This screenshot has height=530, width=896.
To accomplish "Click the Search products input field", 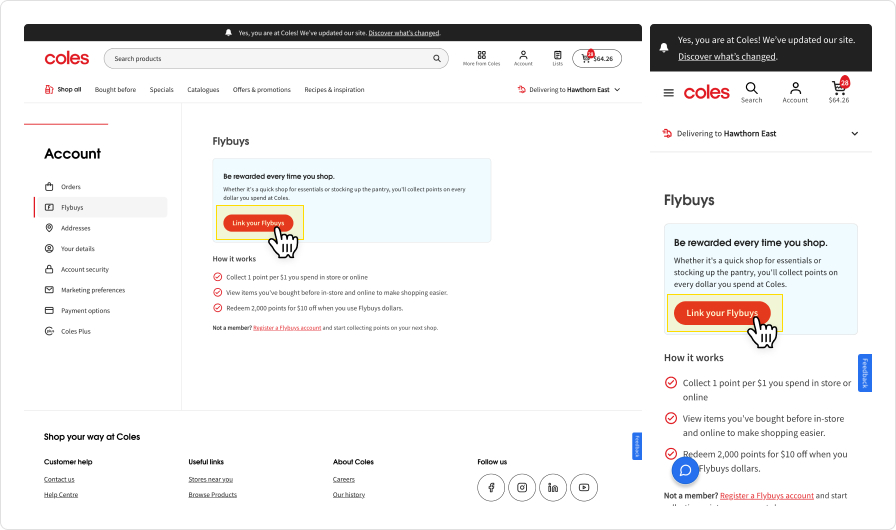I will pos(276,58).
